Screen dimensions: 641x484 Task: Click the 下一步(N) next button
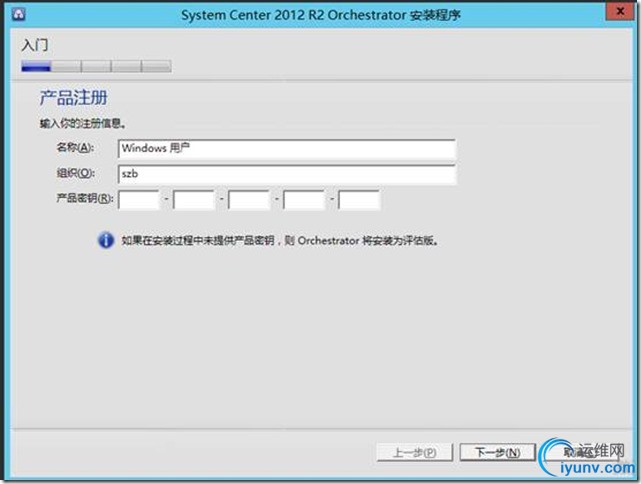click(x=498, y=452)
